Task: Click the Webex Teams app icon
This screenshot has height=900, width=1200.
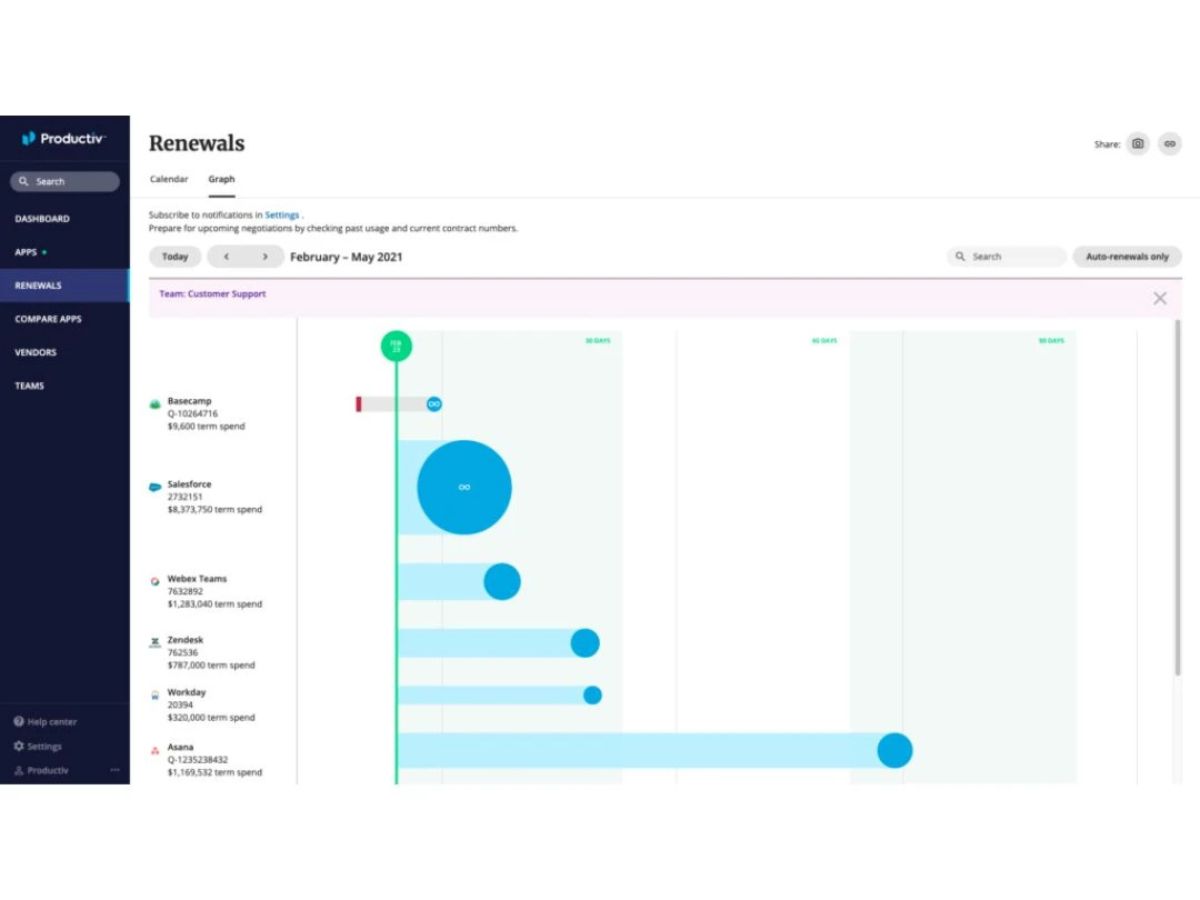Action: pos(155,581)
